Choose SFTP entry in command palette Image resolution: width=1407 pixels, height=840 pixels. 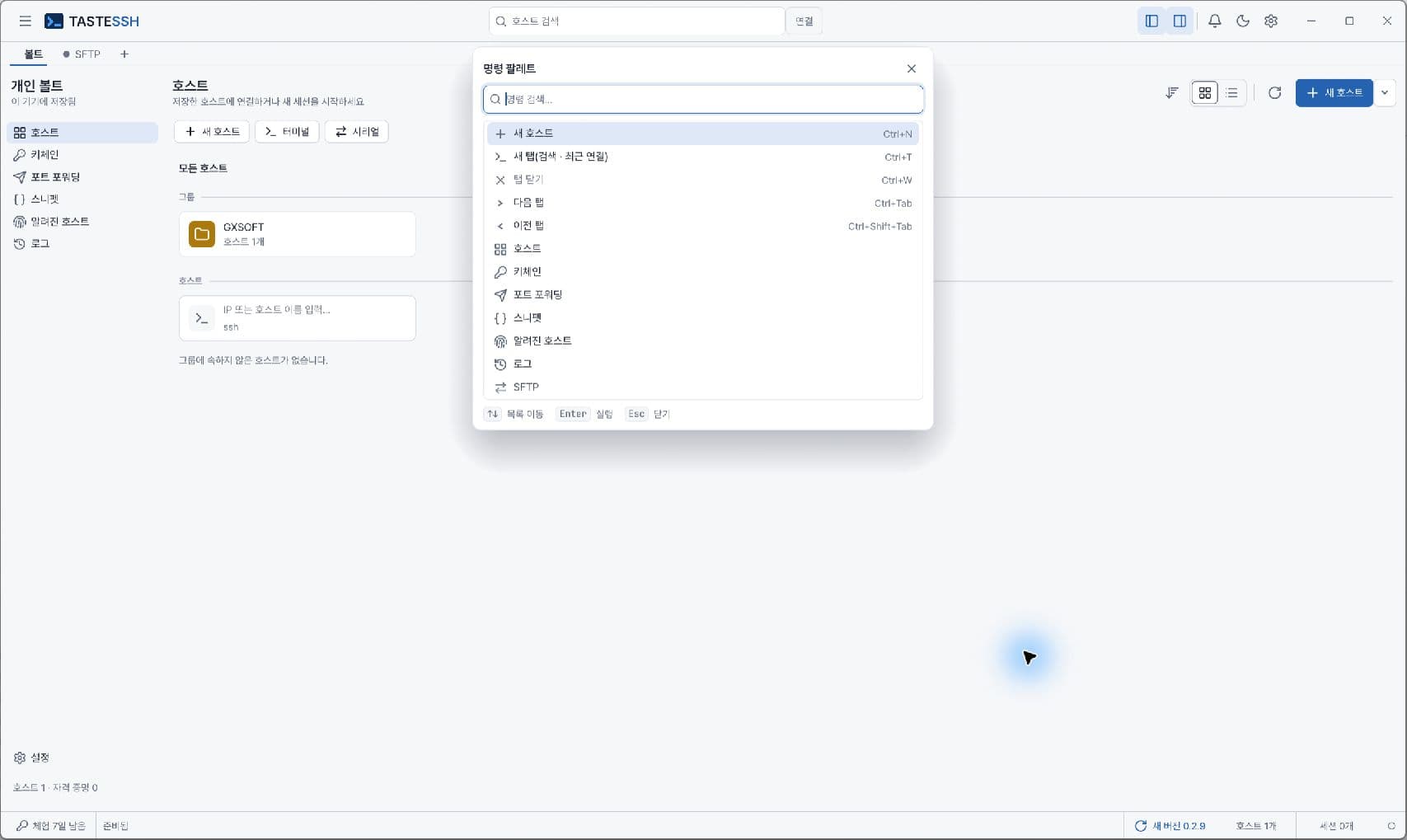click(703, 387)
